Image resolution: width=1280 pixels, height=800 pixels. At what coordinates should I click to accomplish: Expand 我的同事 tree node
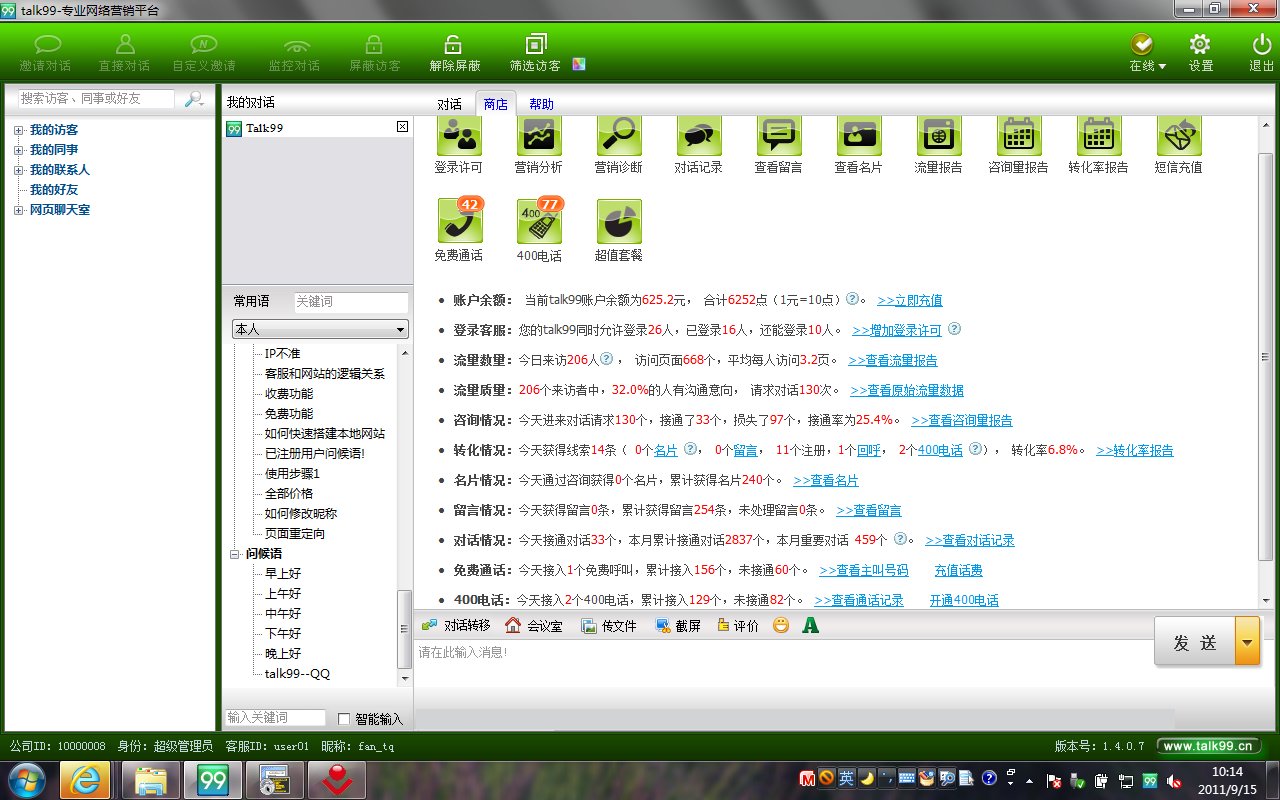(x=19, y=150)
